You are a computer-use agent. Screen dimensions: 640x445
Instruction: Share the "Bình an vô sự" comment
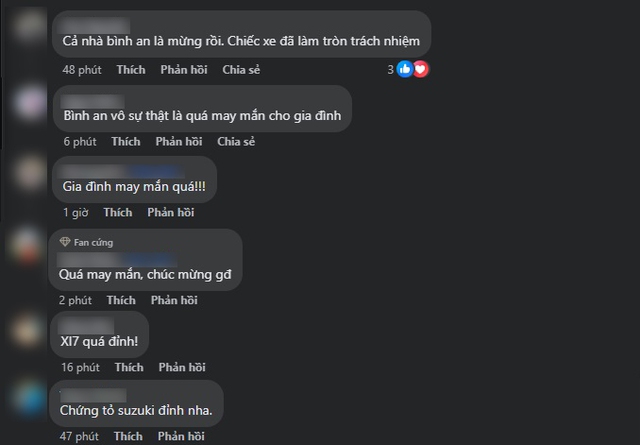pos(236,142)
